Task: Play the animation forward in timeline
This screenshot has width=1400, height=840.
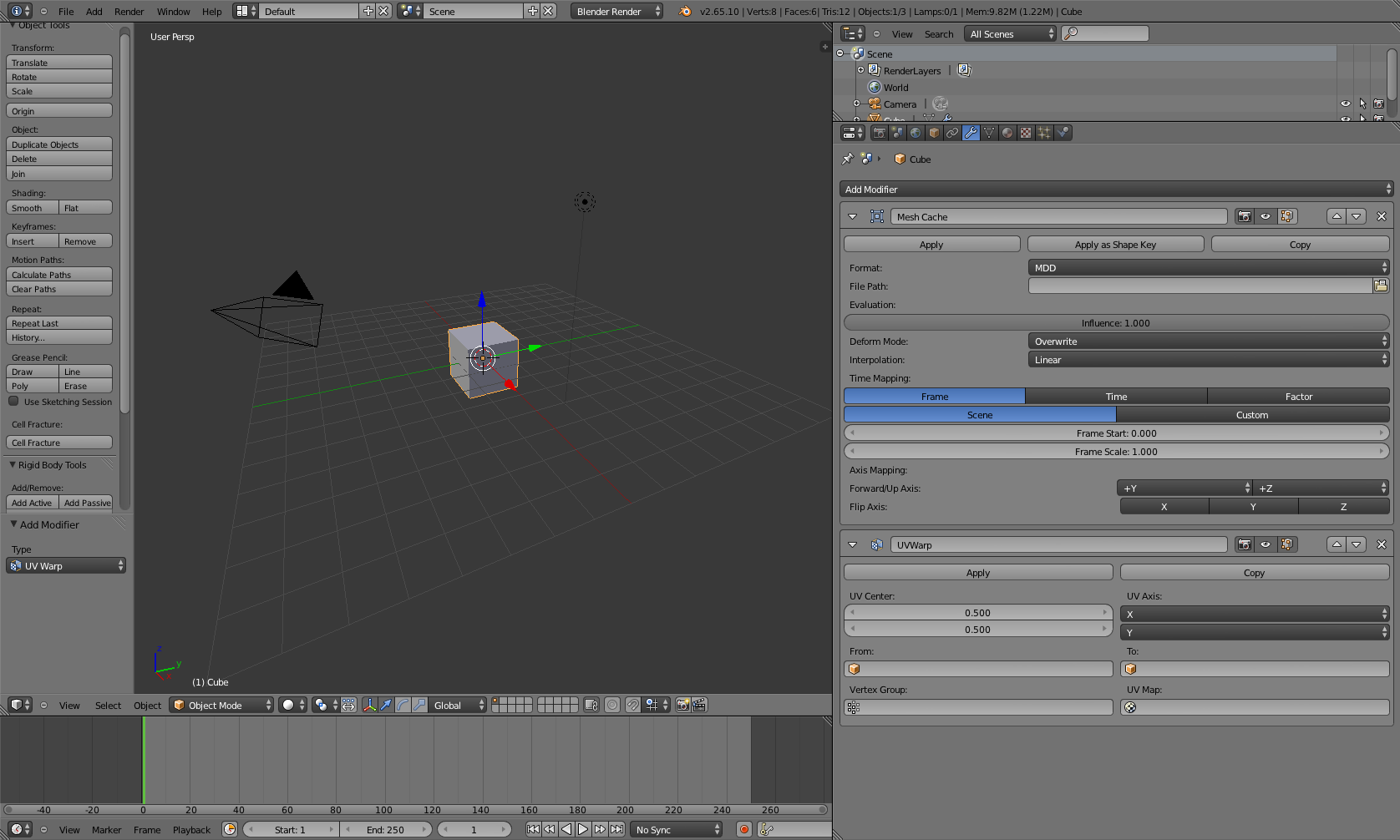Action: click(x=583, y=829)
